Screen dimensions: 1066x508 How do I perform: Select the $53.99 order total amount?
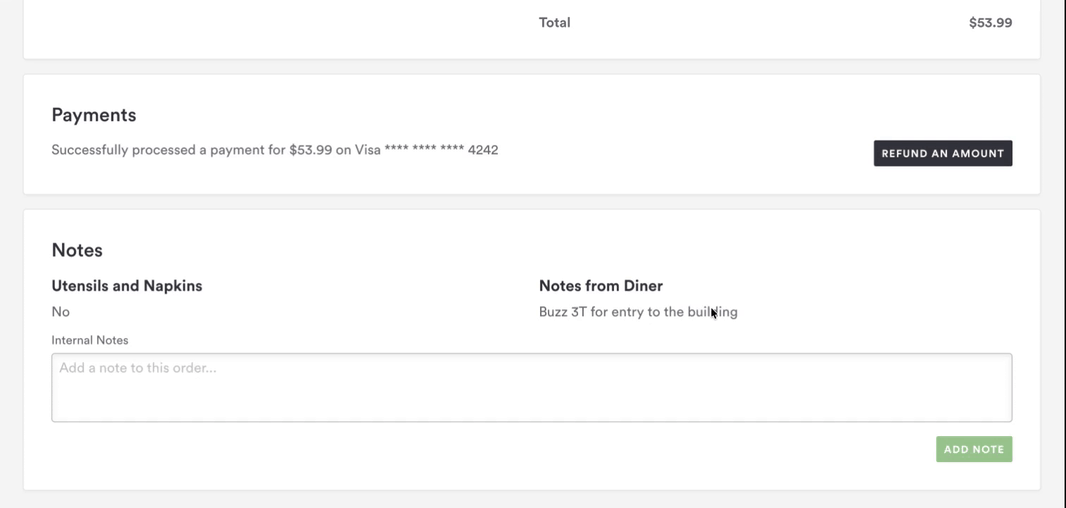990,22
